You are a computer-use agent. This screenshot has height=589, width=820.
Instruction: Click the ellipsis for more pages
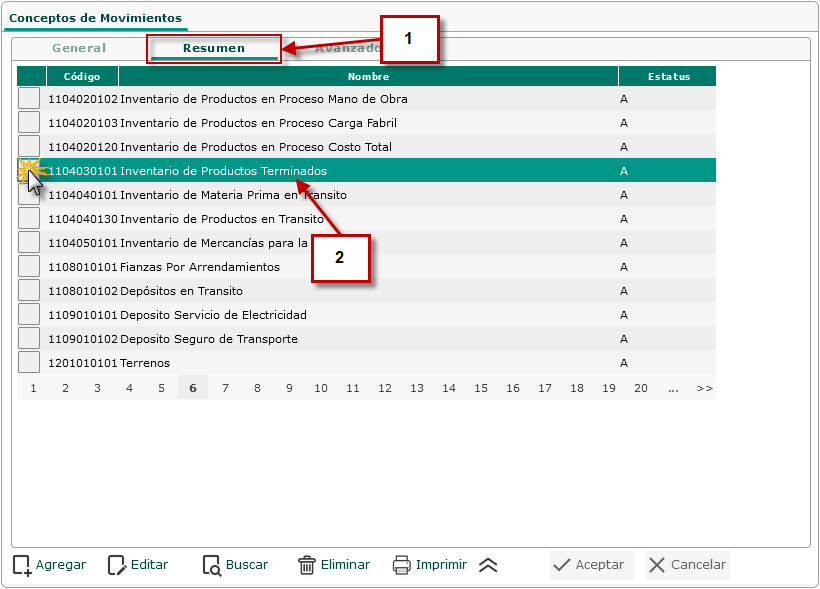(x=673, y=388)
